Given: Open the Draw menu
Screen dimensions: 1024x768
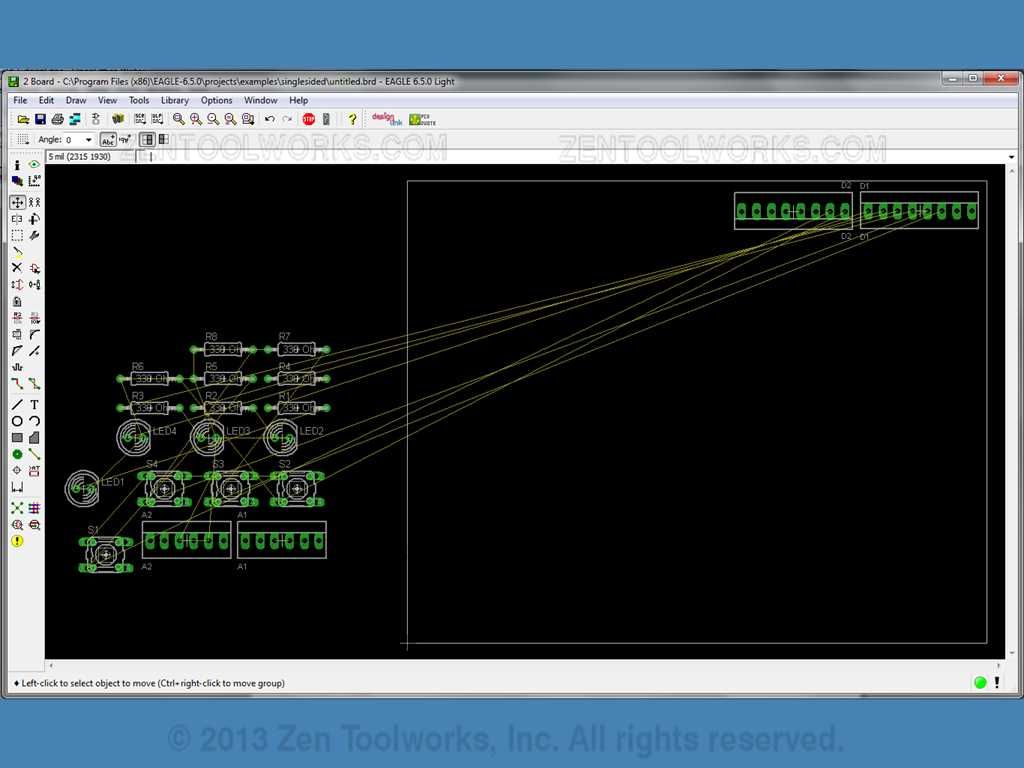Looking at the screenshot, I should click(76, 100).
